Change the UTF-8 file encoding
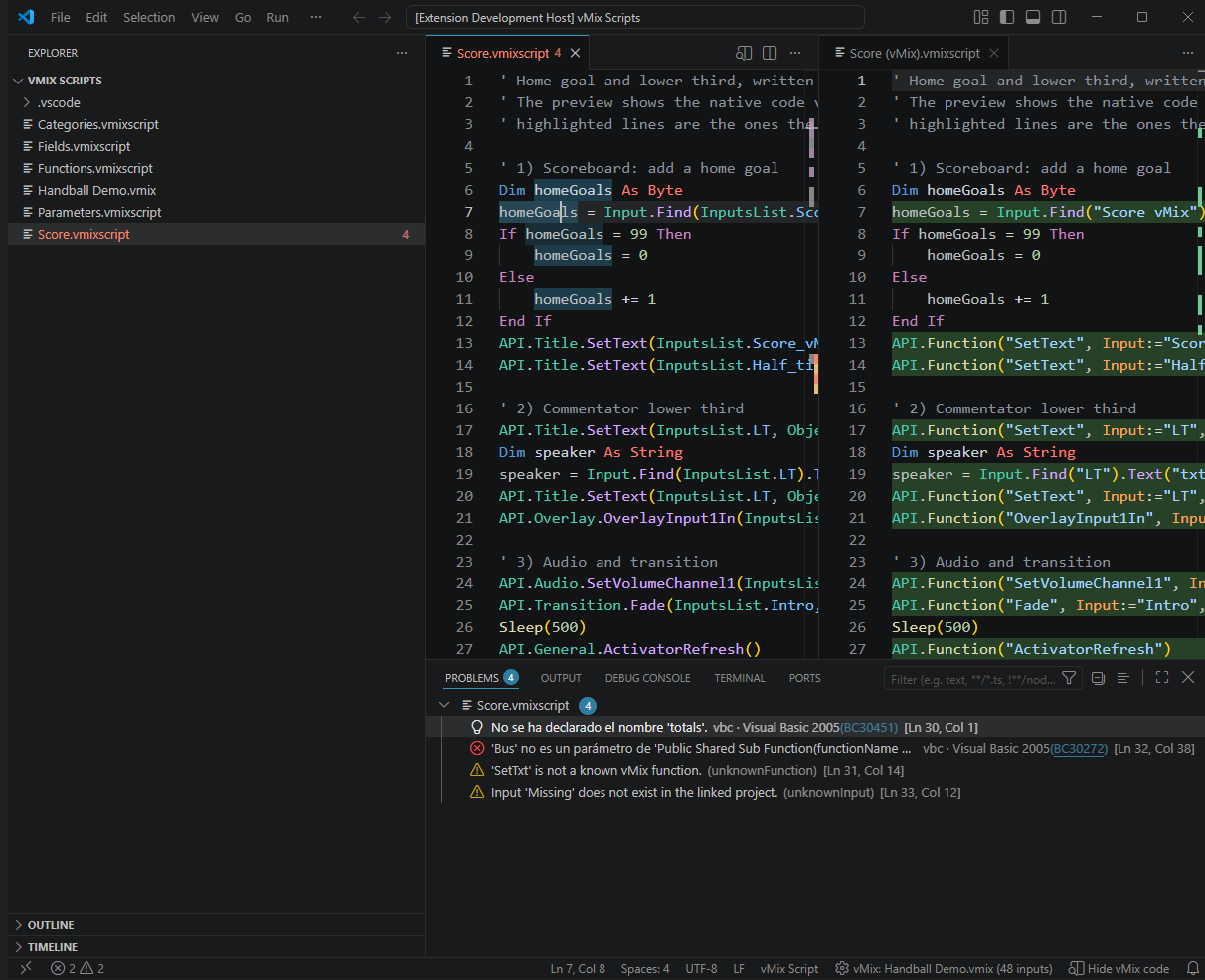This screenshot has height=980, width=1205. coord(701,968)
